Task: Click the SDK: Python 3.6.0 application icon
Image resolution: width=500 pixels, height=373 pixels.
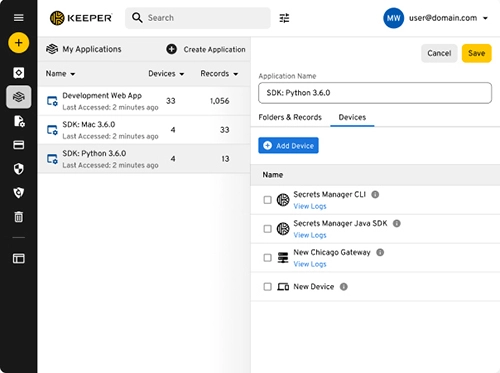Action: (x=52, y=159)
